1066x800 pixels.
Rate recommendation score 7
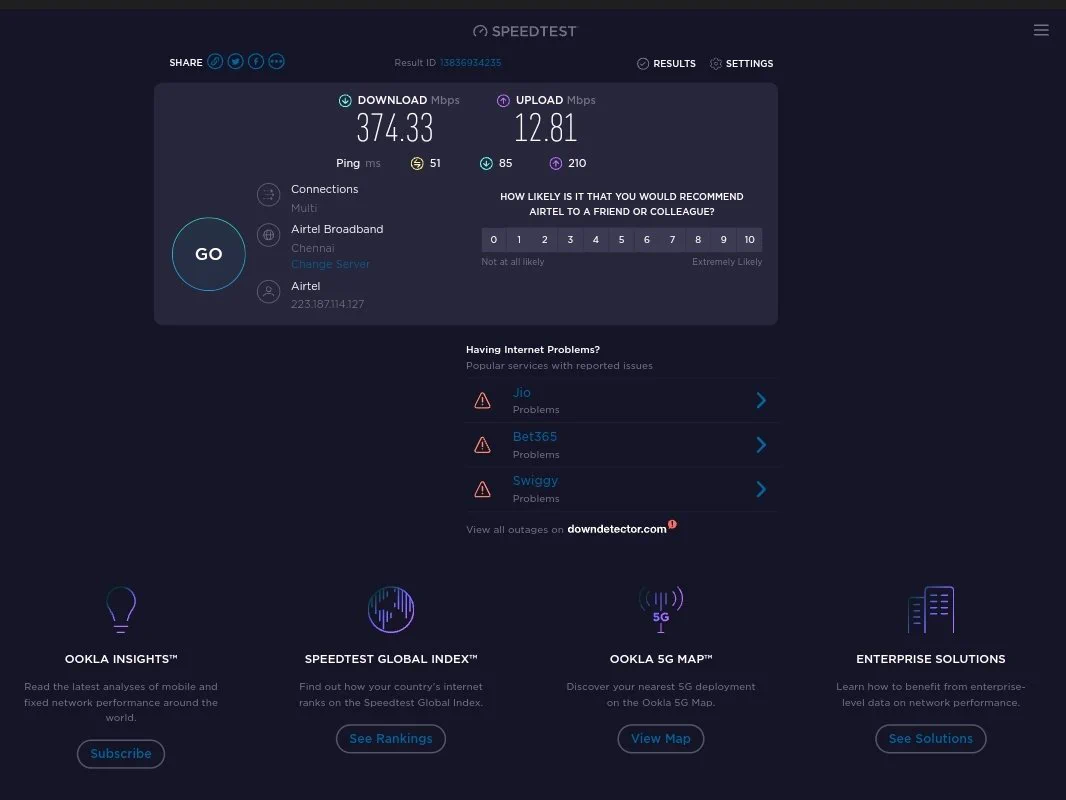pos(672,240)
